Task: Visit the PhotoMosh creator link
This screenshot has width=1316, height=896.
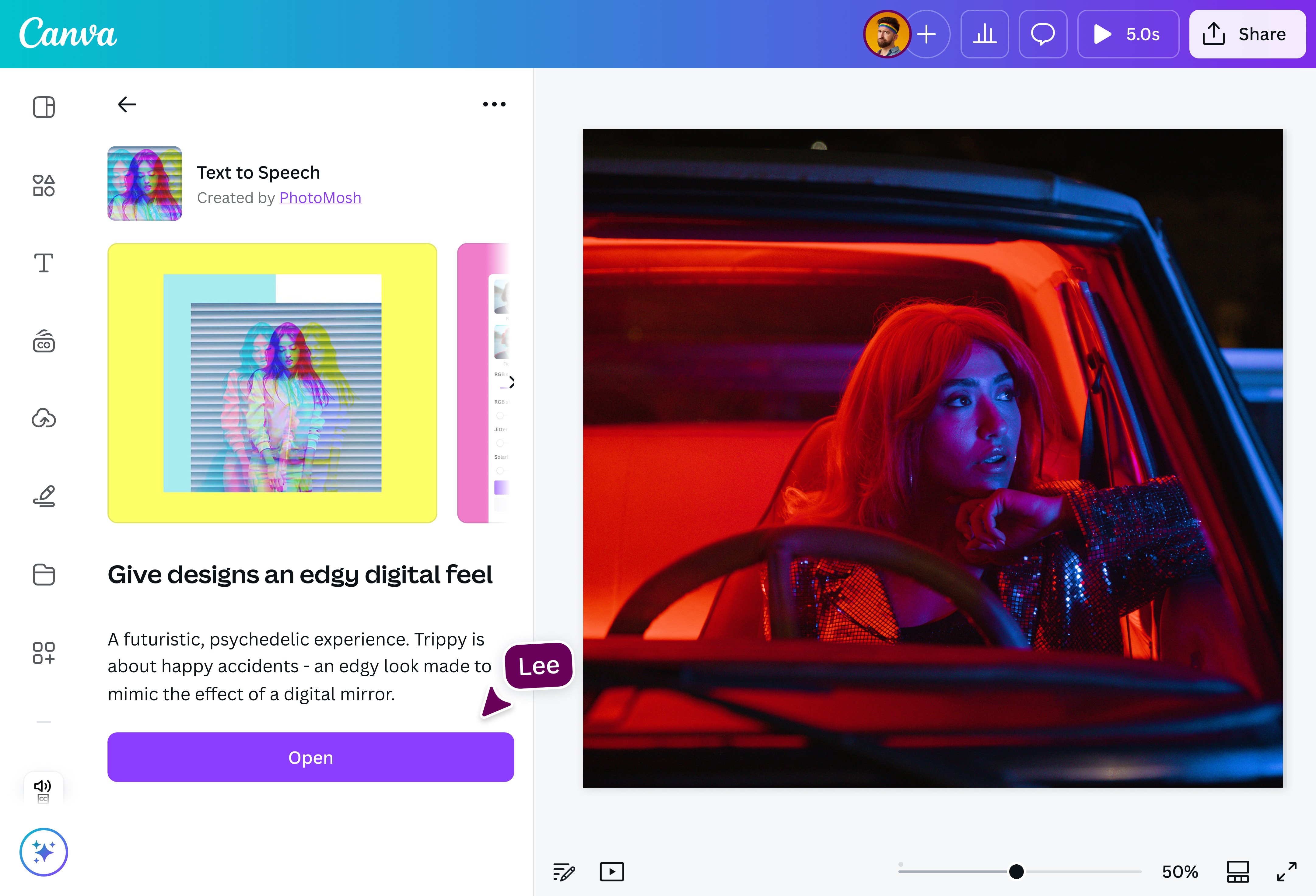Action: tap(320, 197)
